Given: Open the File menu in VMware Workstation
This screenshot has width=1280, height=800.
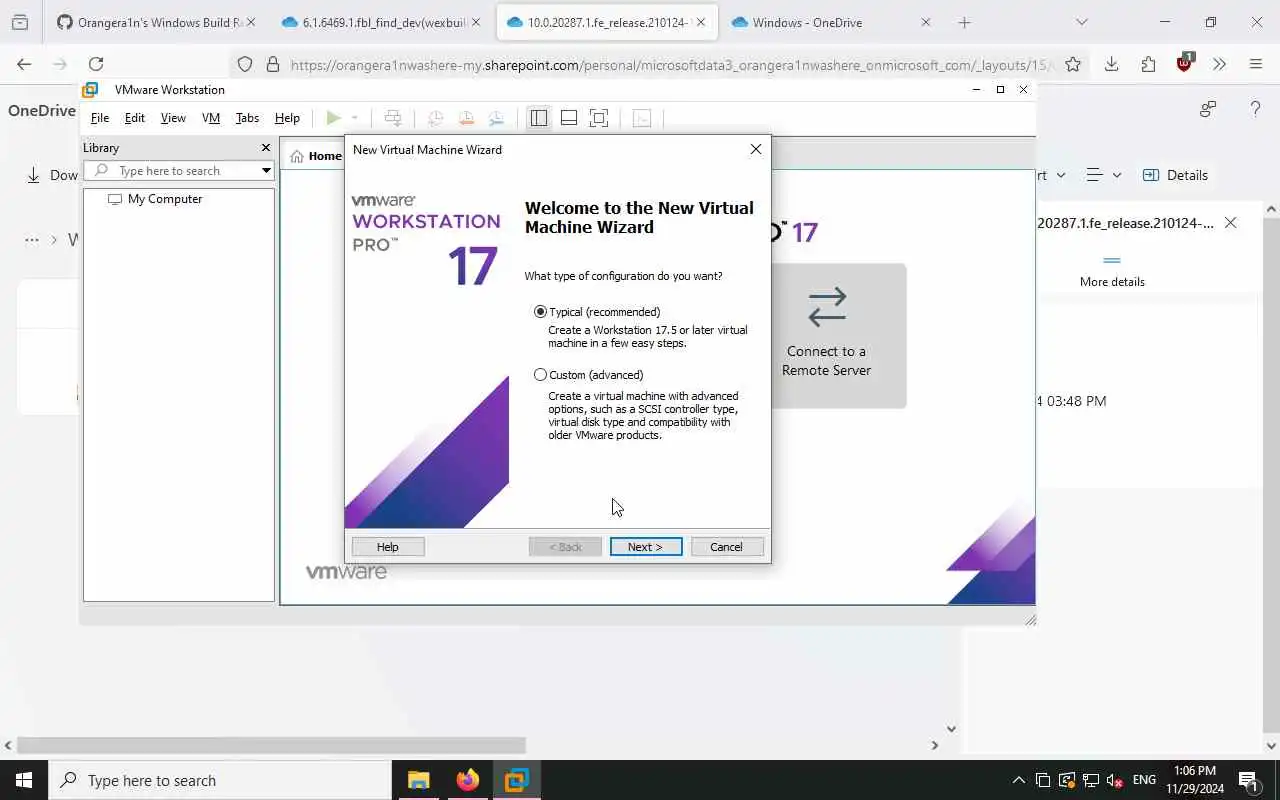Looking at the screenshot, I should [100, 118].
